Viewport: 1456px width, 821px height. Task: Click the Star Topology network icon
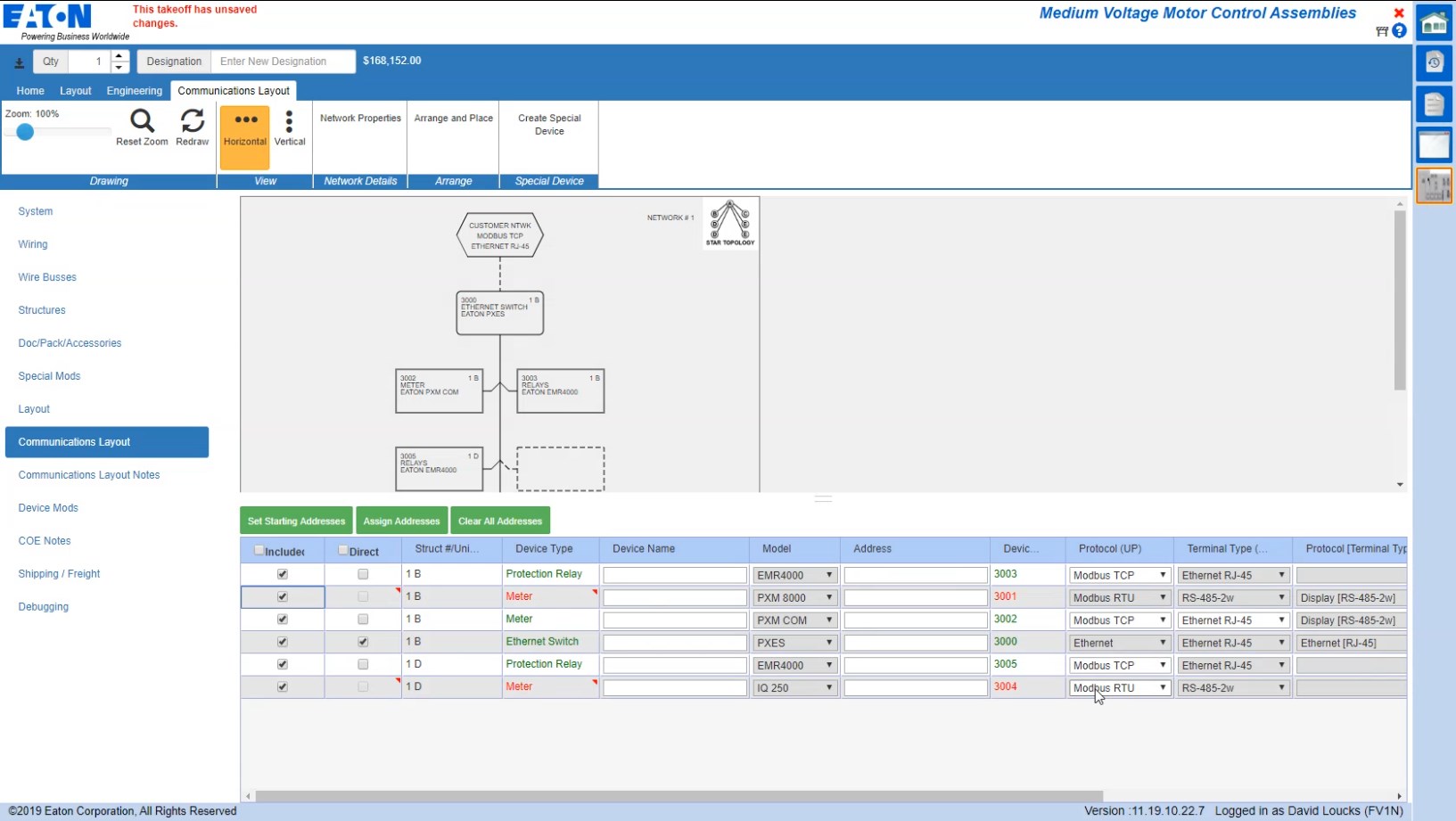(730, 223)
